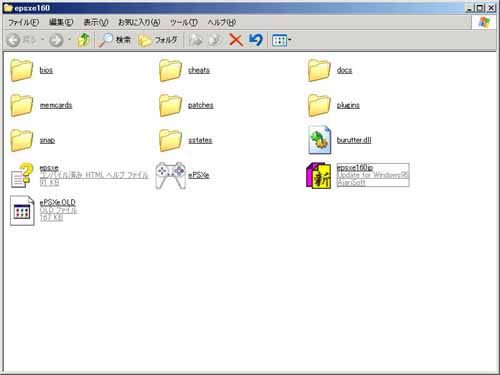Click the Windows flag logo
Viewport: 500px width, 375px height.
[484, 22]
